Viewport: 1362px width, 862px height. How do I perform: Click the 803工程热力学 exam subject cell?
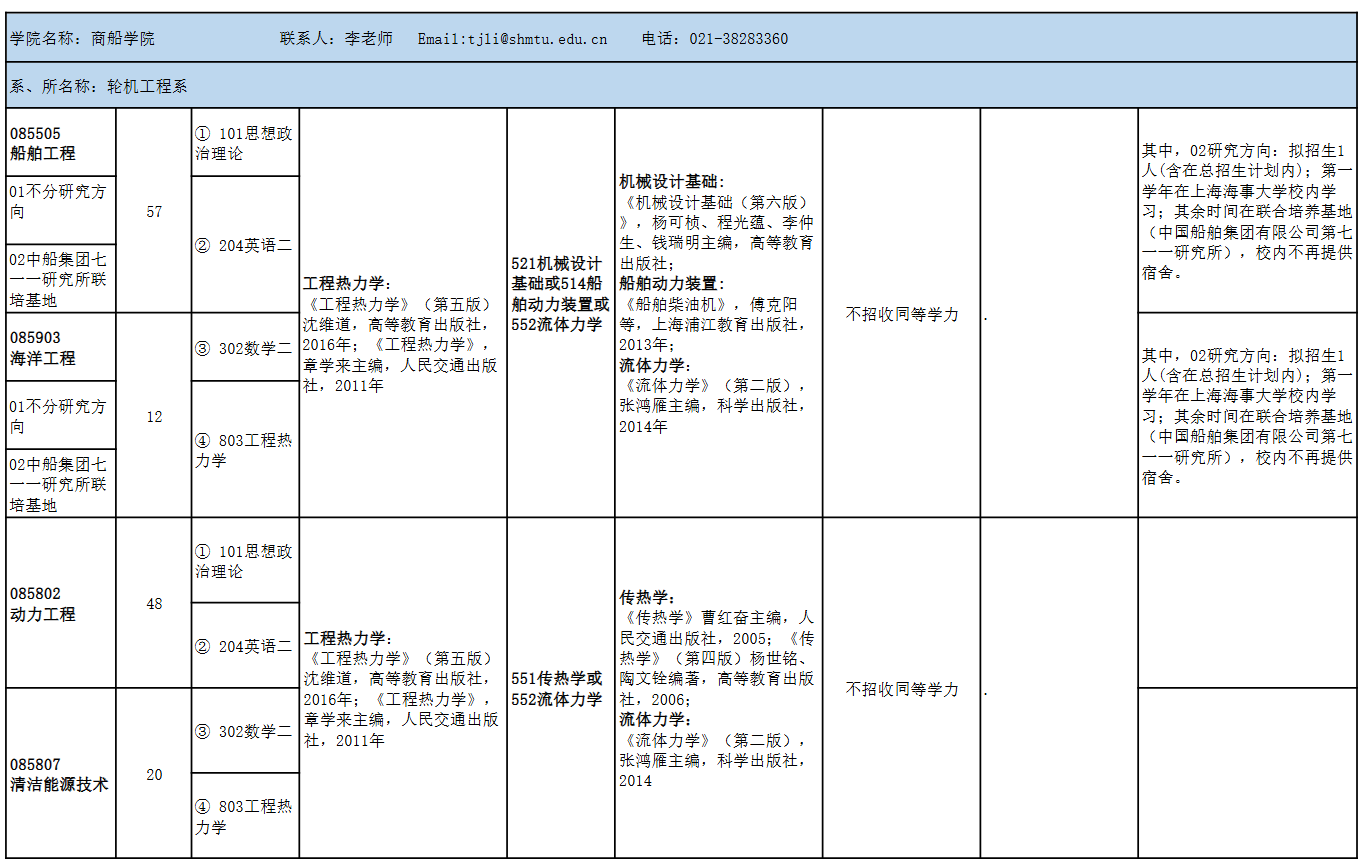click(x=241, y=440)
